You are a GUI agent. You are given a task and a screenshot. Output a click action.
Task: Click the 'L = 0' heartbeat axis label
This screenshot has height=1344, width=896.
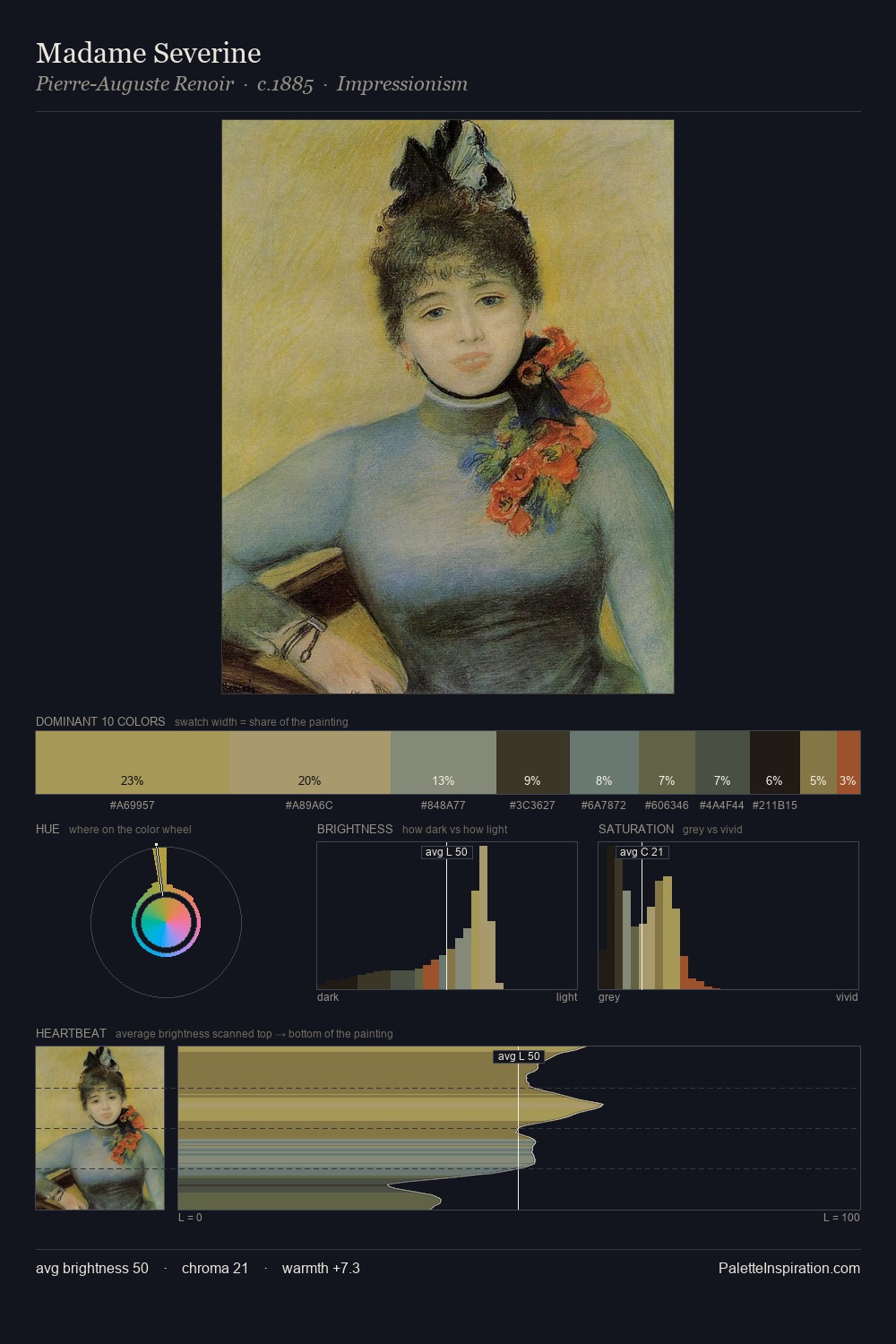coord(190,1218)
